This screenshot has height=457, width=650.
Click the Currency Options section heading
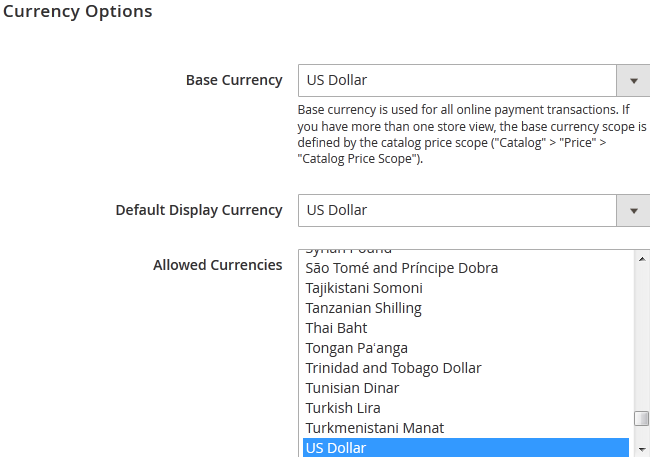pyautogui.click(x=78, y=12)
